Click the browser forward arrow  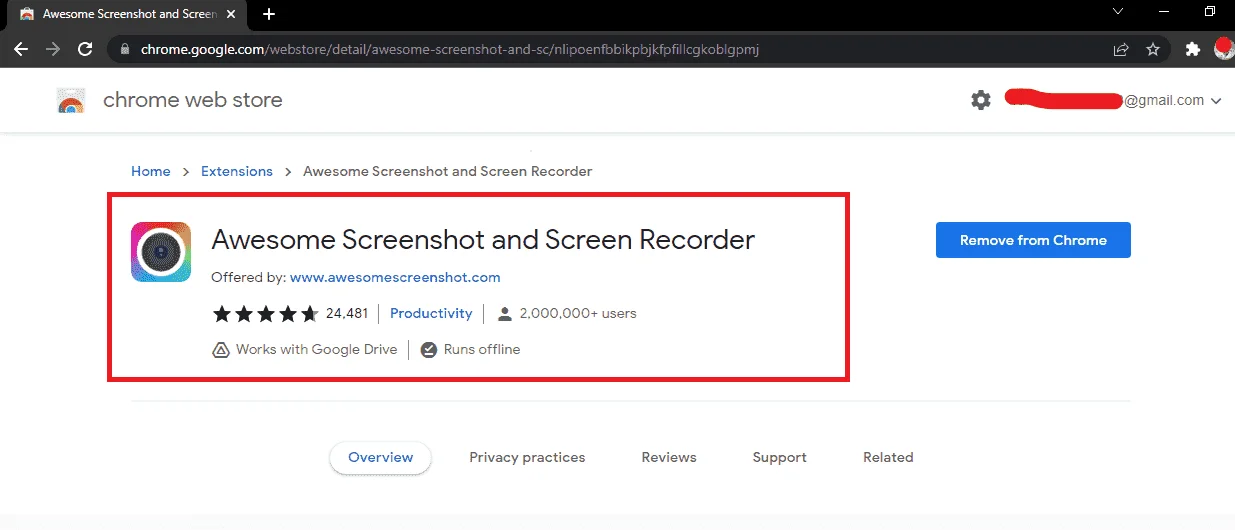coord(53,49)
